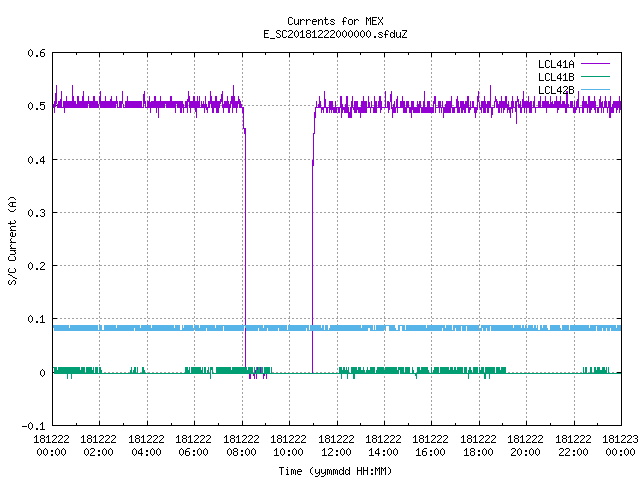
Task: Click the chart title "Currents for MEX"
Action: pos(335,21)
